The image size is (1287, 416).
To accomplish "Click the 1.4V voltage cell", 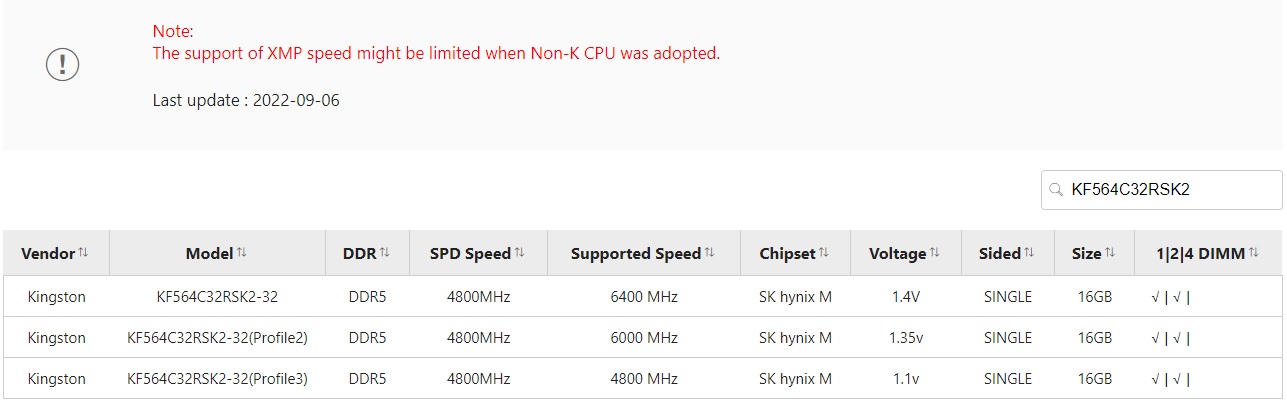I will (905, 297).
